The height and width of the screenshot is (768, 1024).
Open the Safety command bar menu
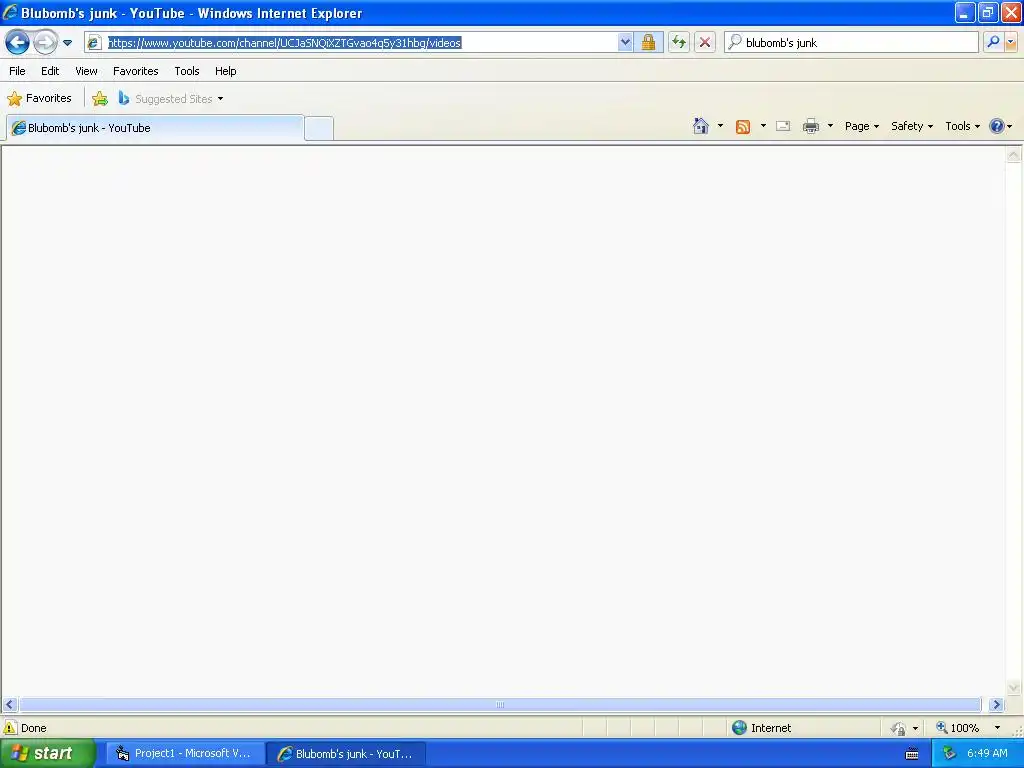(x=912, y=126)
